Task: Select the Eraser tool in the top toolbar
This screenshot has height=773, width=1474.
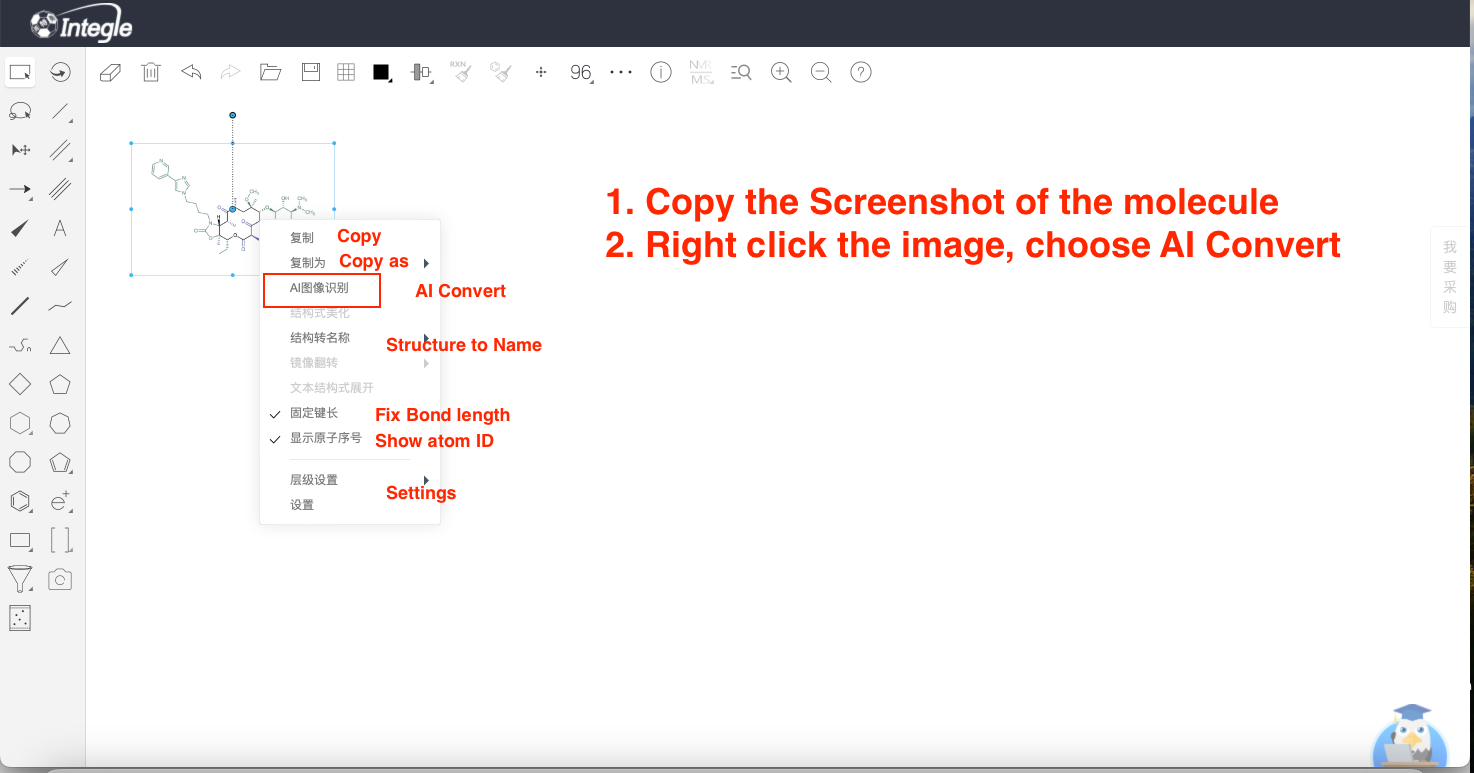Action: pyautogui.click(x=109, y=71)
